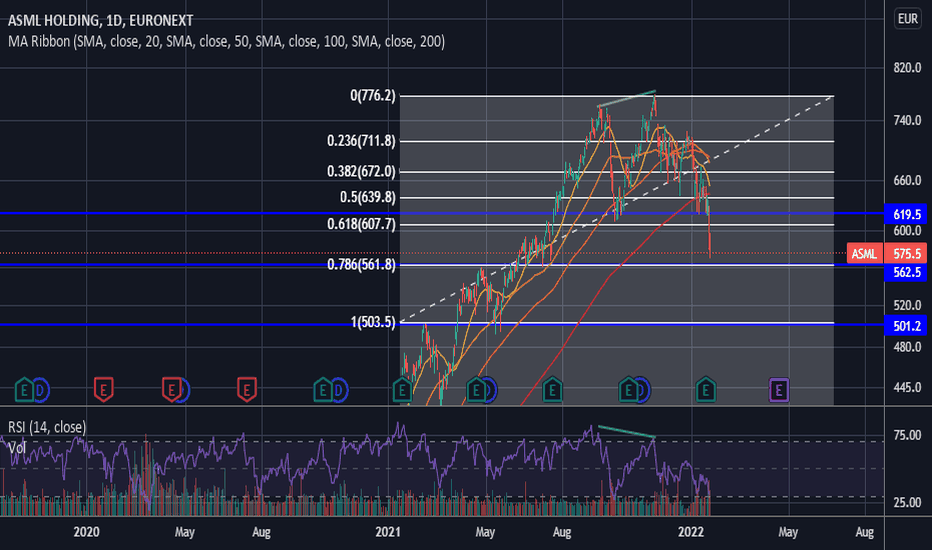Click dividend marker beside April 2020 earnings
This screenshot has width=932, height=550.
tap(184, 391)
